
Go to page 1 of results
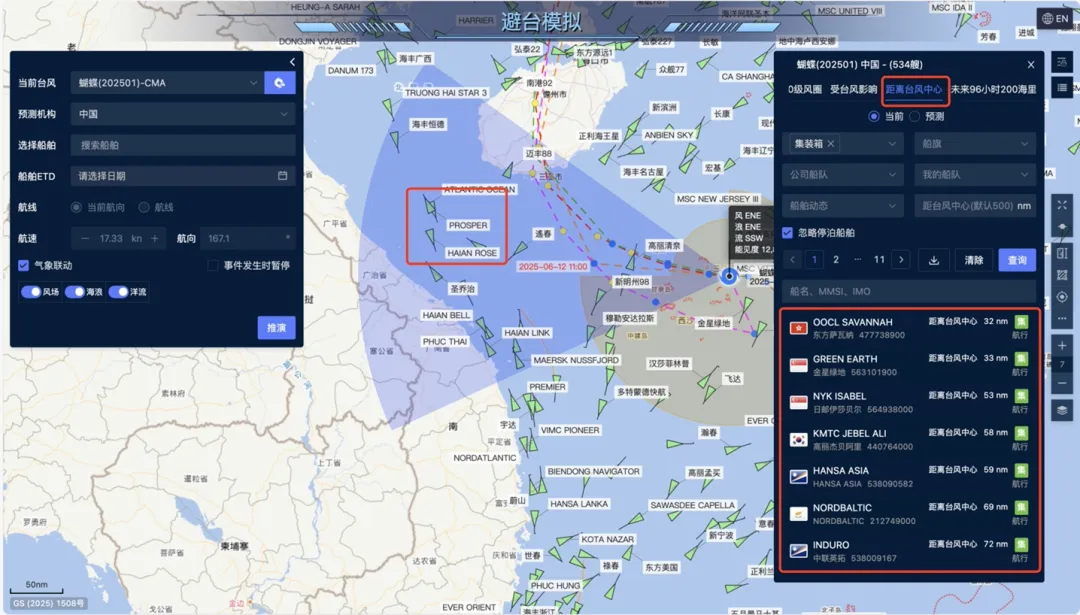pos(814,260)
